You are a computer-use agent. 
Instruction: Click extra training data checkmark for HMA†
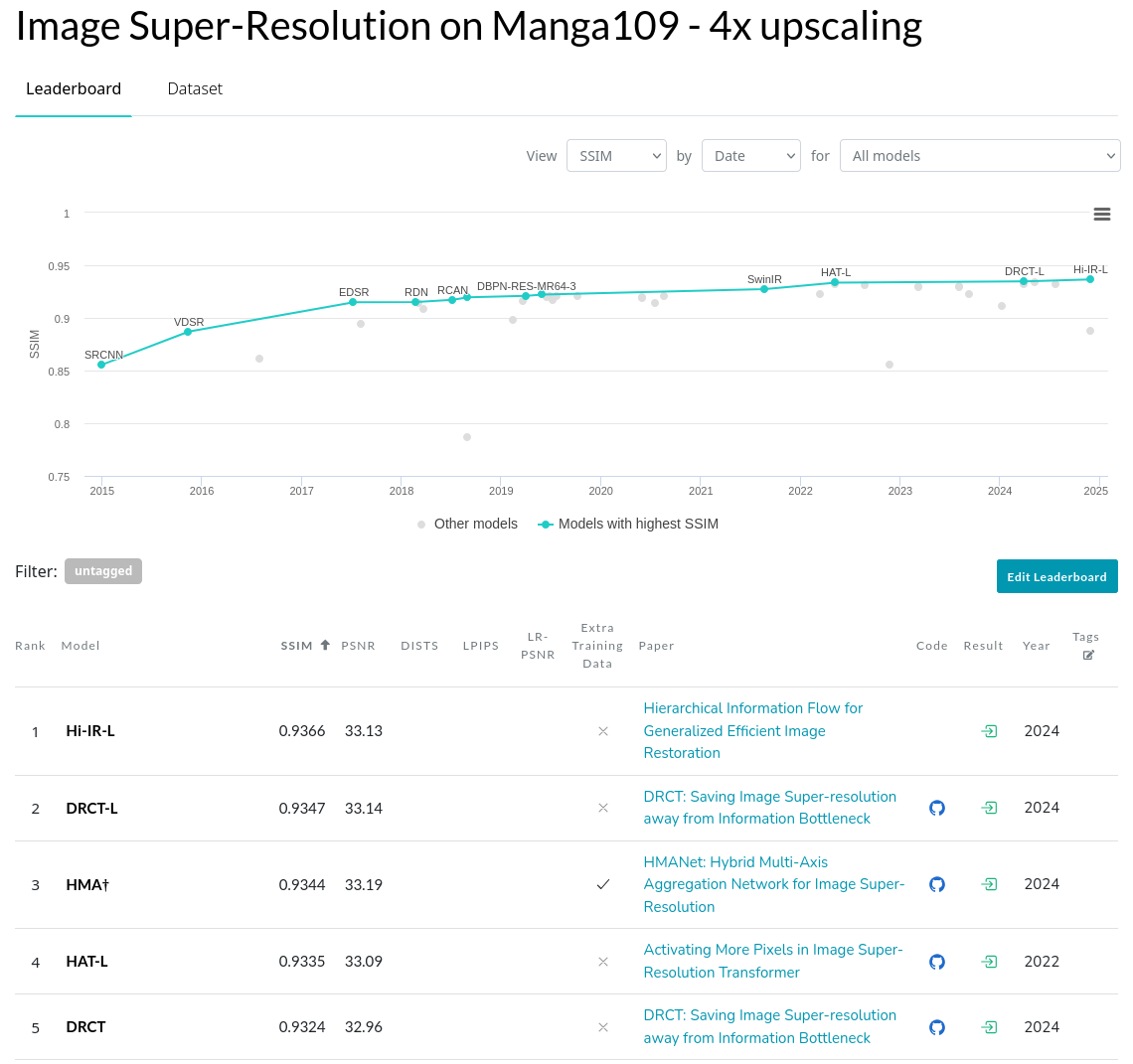[602, 884]
